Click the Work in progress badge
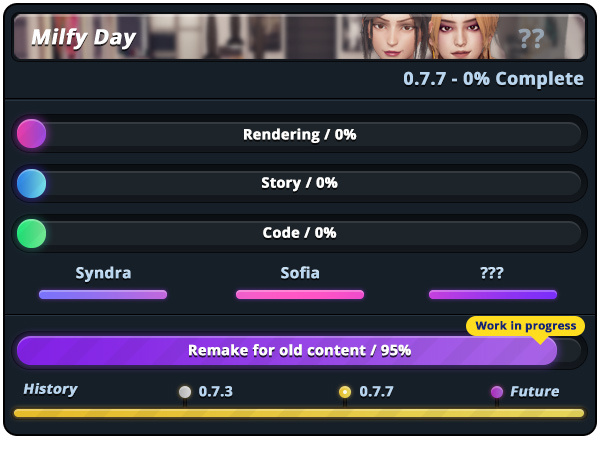Viewport: 600px width, 449px height. tap(525, 326)
